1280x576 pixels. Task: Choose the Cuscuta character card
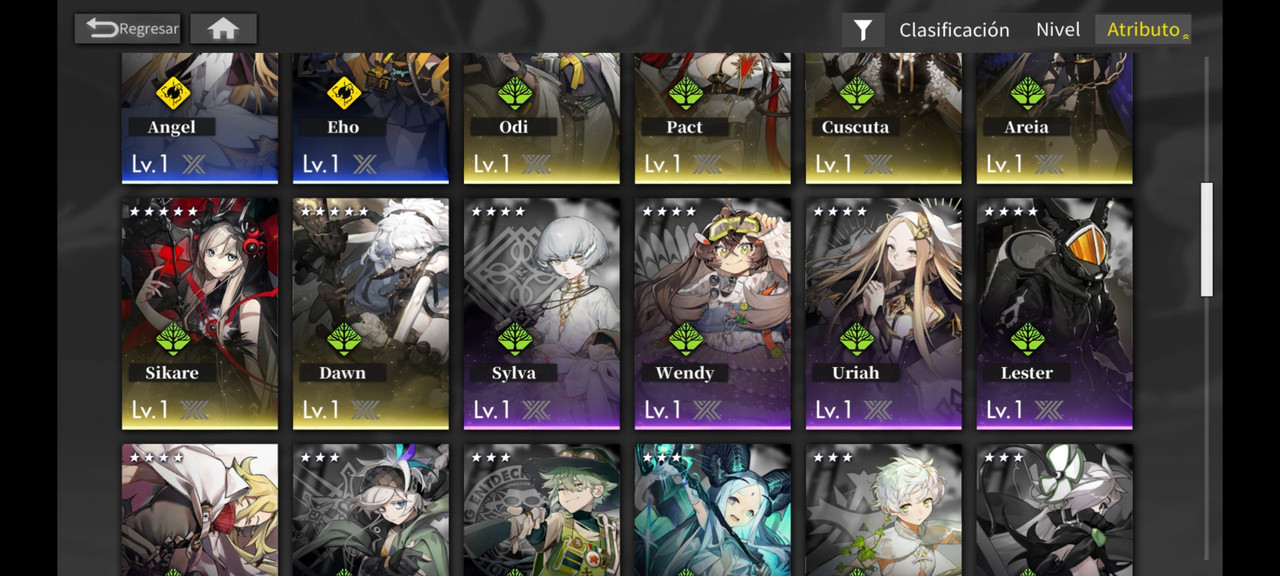(884, 118)
